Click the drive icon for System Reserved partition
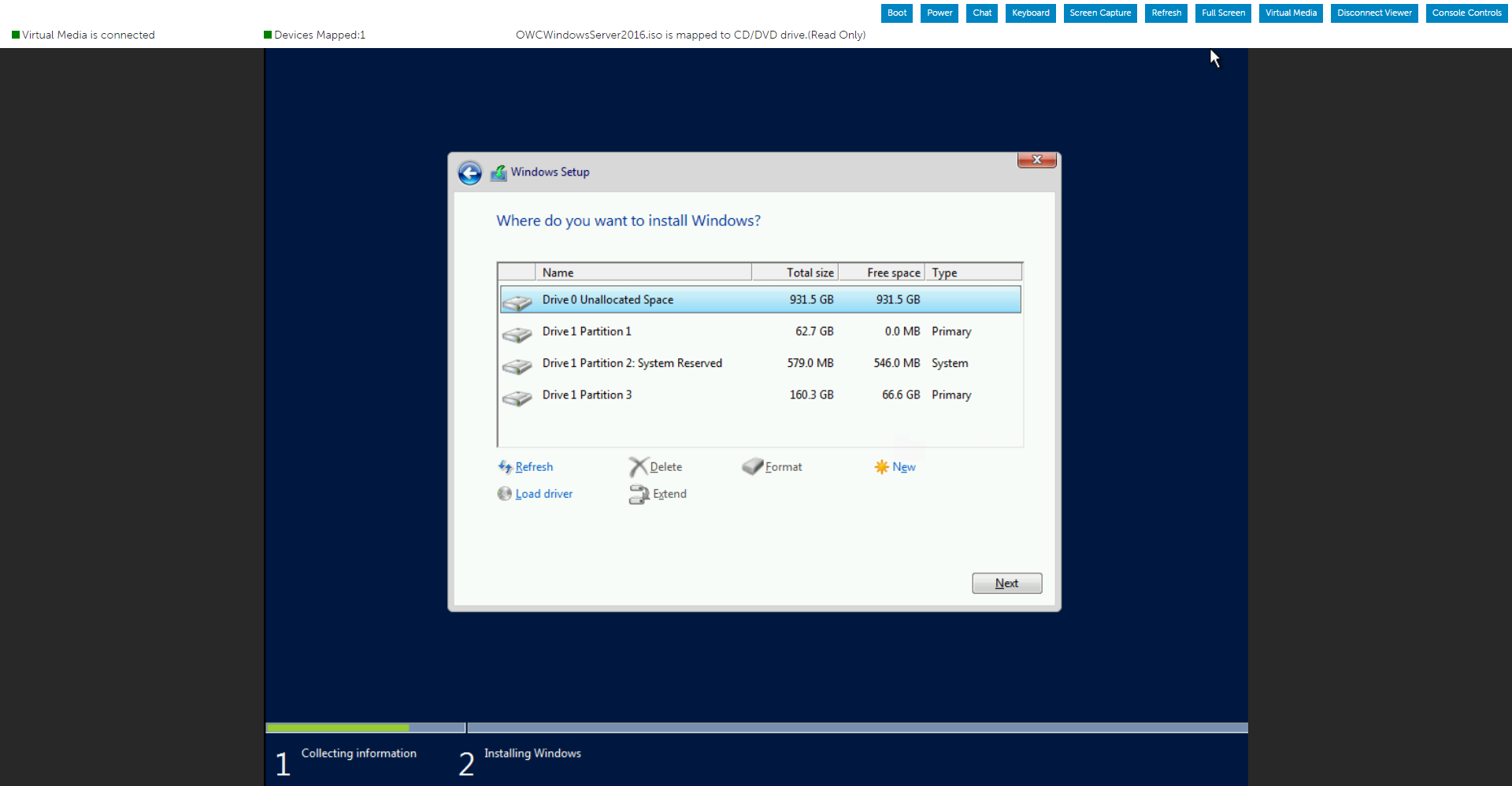The height and width of the screenshot is (786, 1512). pyautogui.click(x=517, y=366)
